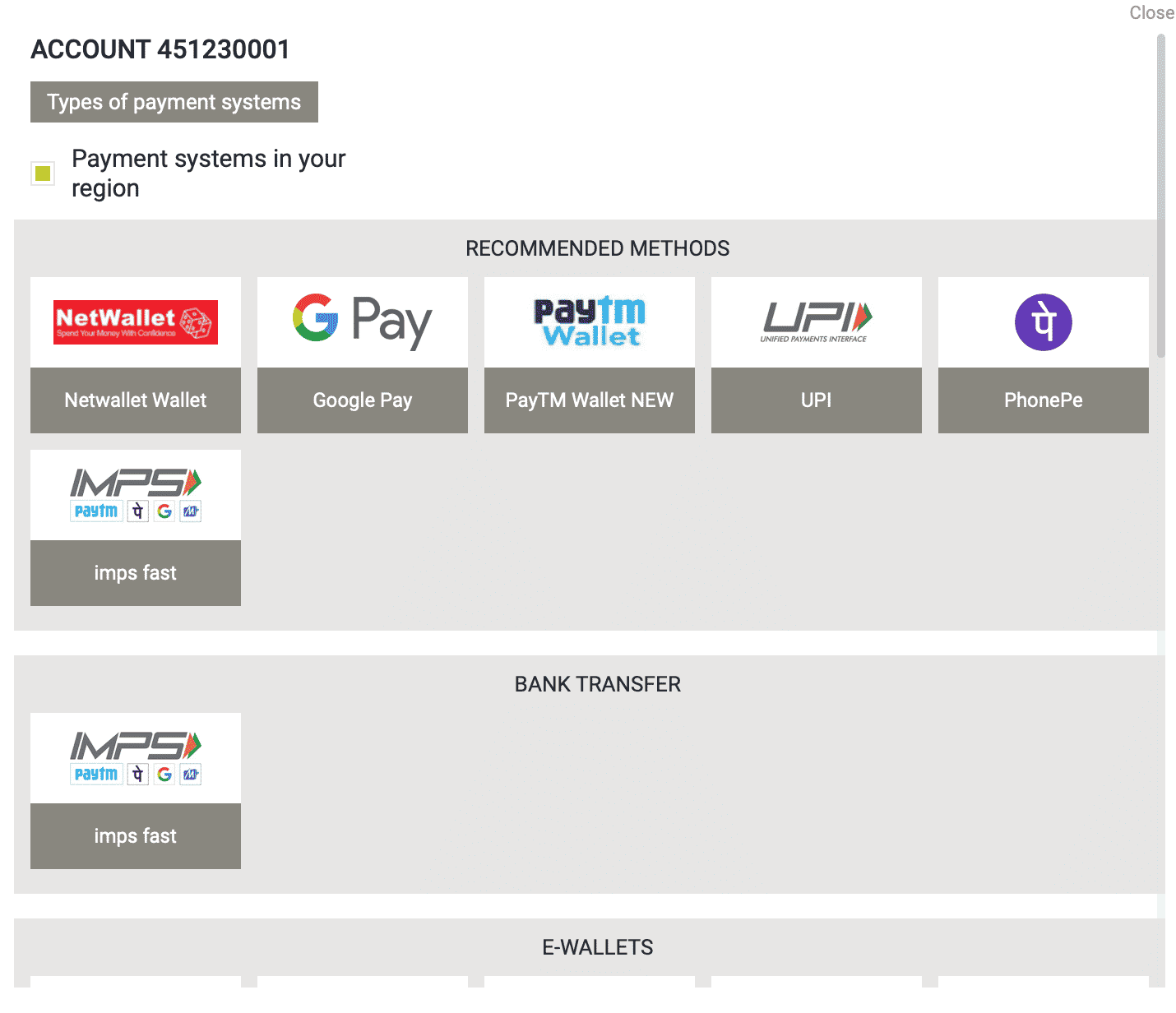Click the UPI label button

click(817, 400)
